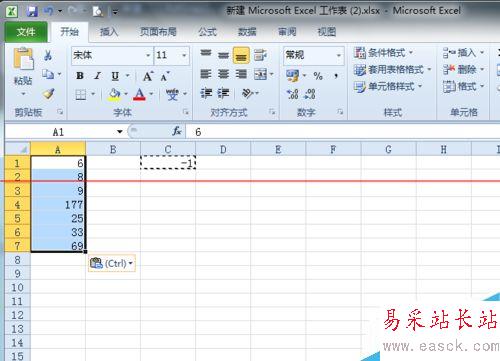Open number group dialog launcher

(x=340, y=112)
